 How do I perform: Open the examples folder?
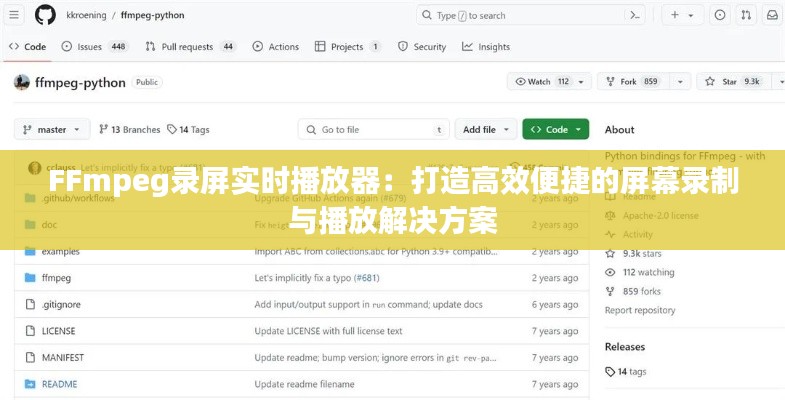pos(60,251)
